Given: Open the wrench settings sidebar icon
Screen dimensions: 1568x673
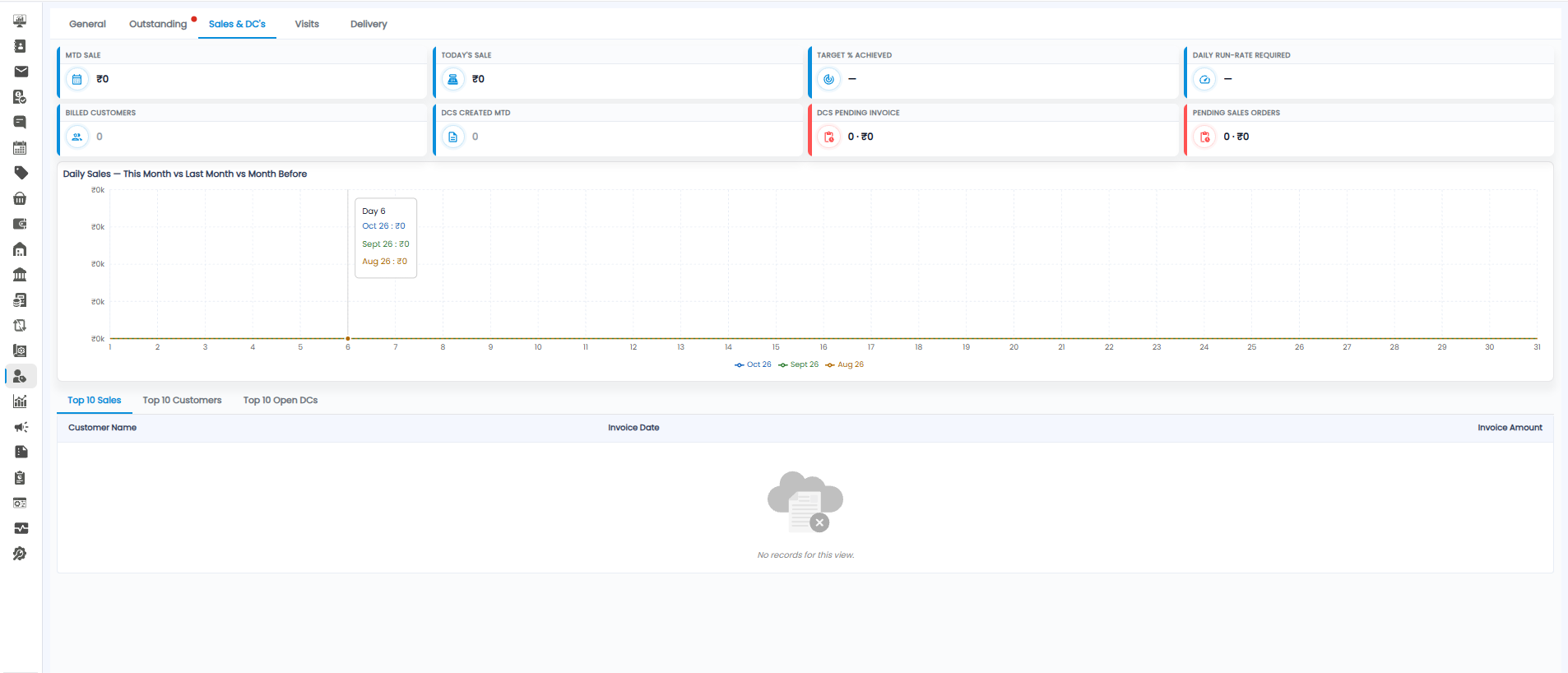Looking at the screenshot, I should point(20,554).
